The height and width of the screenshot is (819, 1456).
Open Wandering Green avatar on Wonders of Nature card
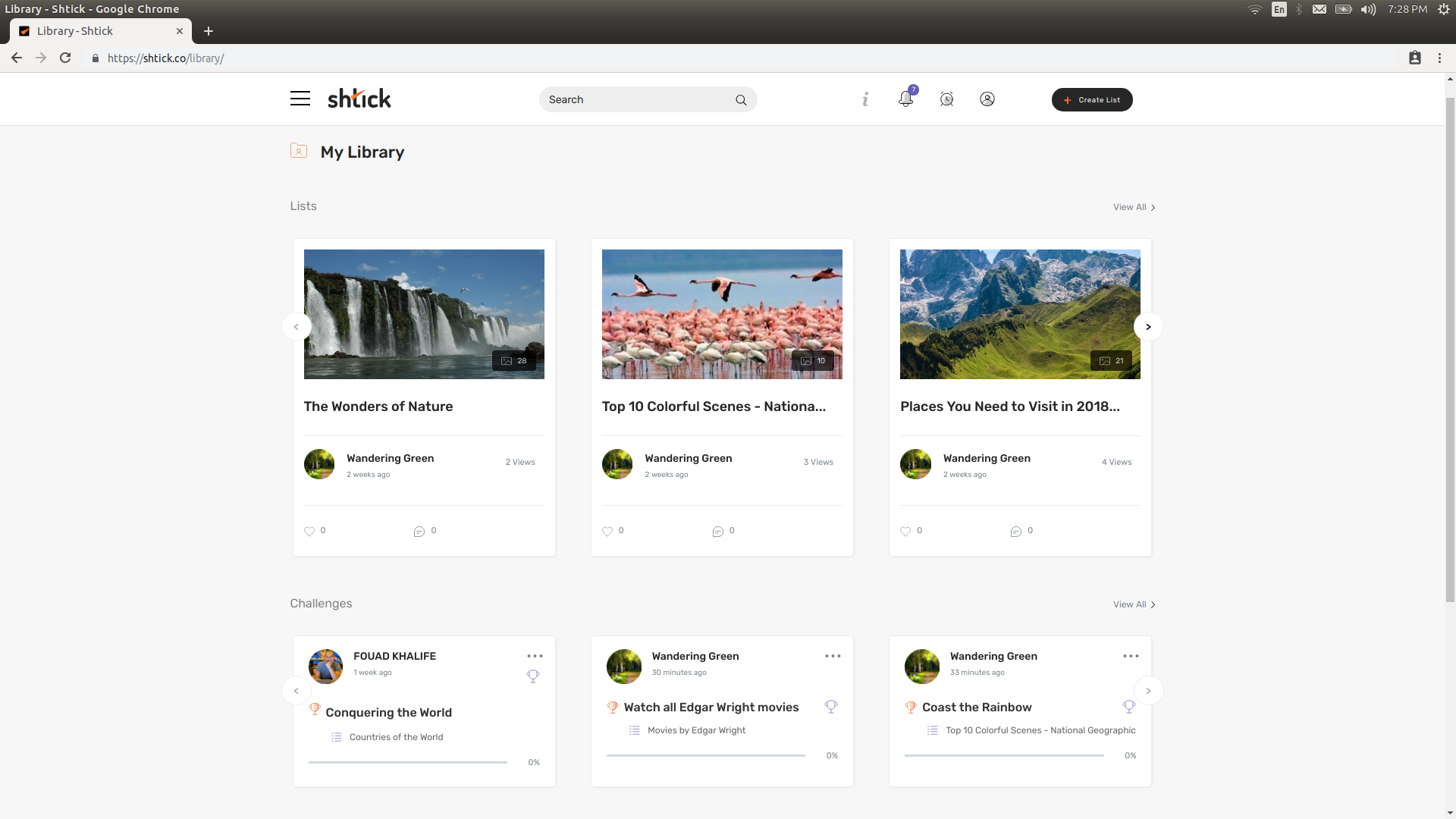tap(318, 464)
